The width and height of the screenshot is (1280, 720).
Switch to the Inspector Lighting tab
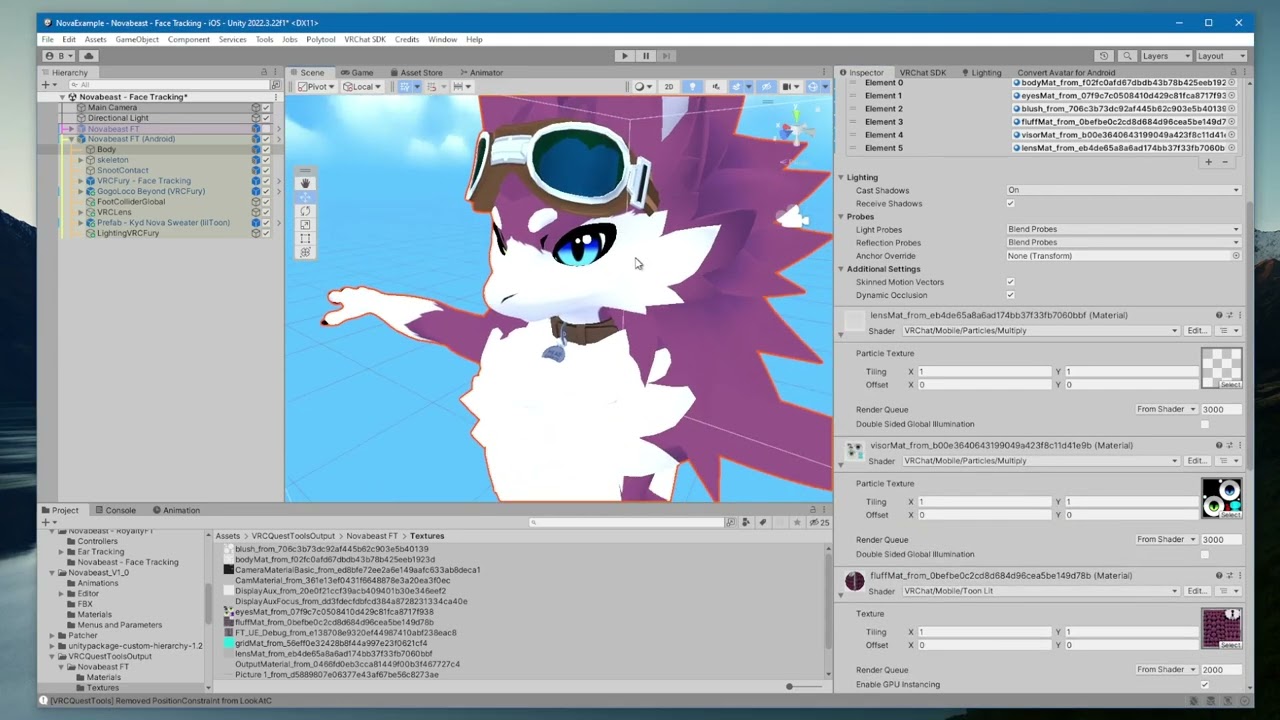[981, 73]
